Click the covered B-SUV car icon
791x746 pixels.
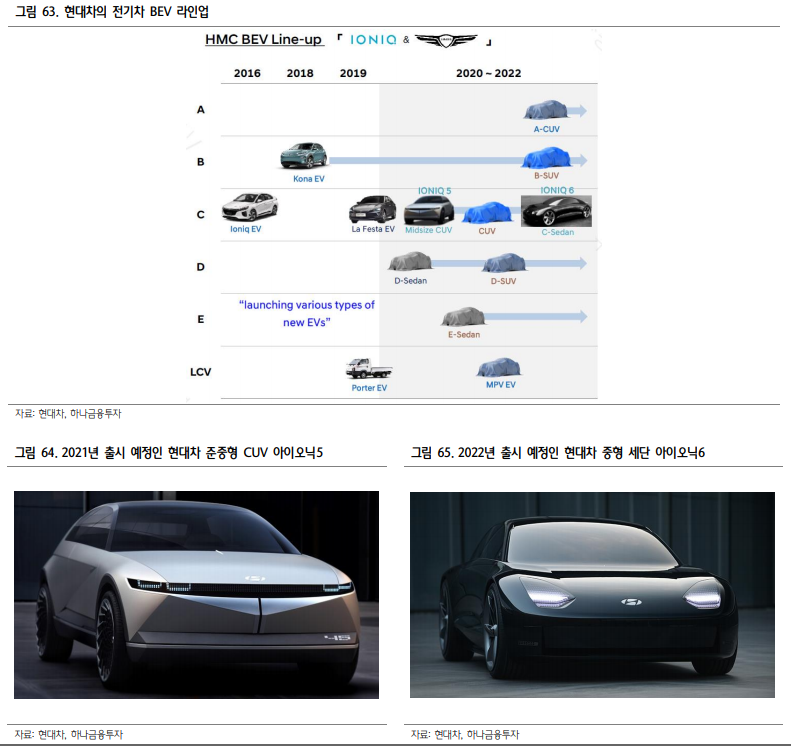click(546, 157)
